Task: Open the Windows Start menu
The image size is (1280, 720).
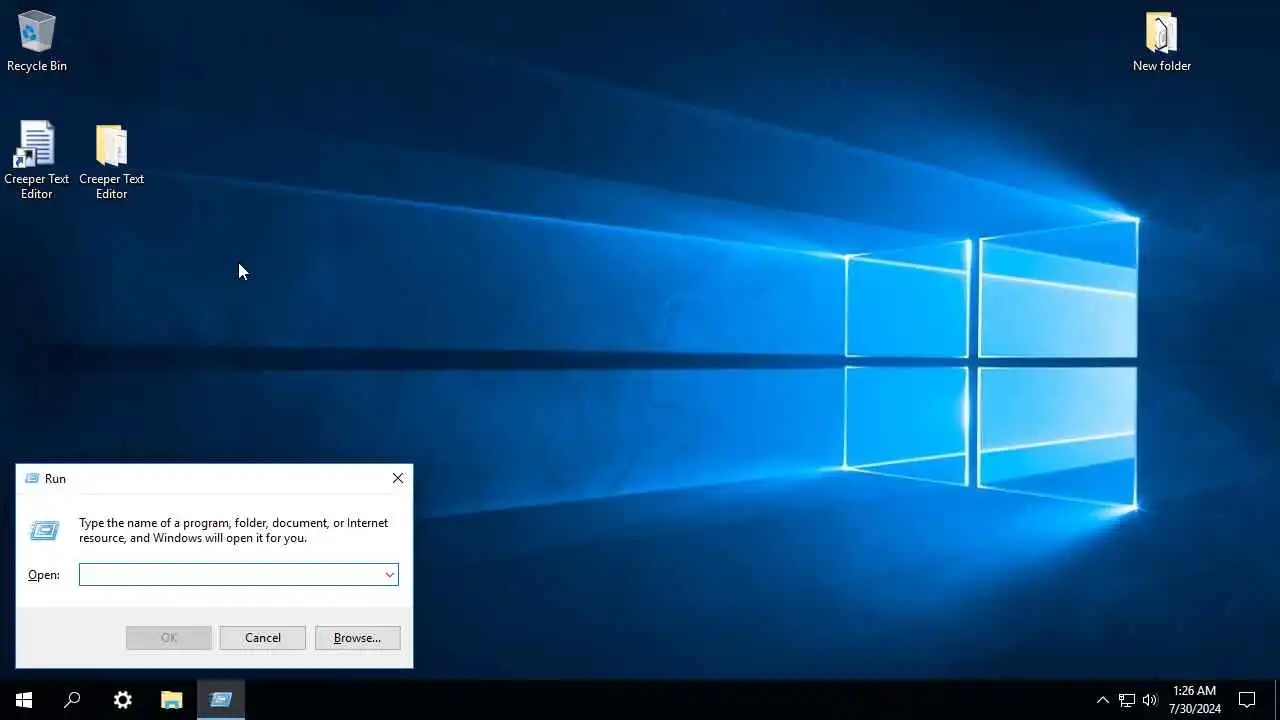Action: [x=24, y=700]
